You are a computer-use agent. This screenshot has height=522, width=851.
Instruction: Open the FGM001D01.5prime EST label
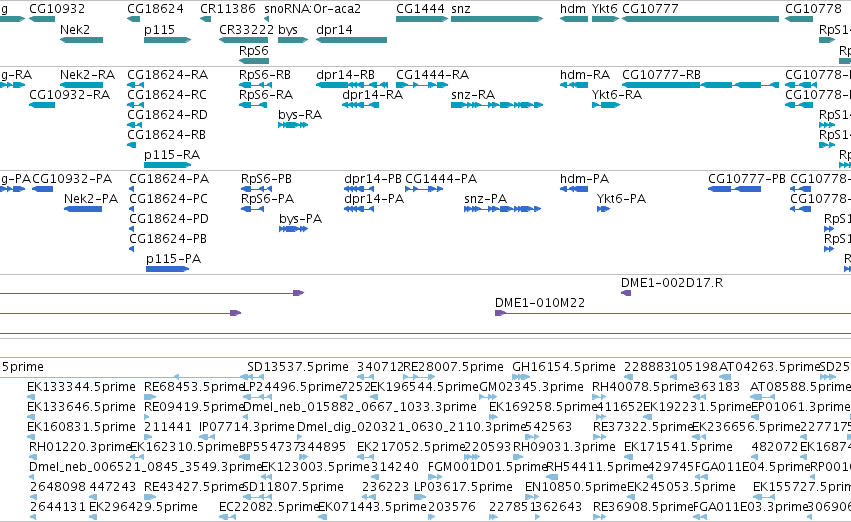coord(487,467)
